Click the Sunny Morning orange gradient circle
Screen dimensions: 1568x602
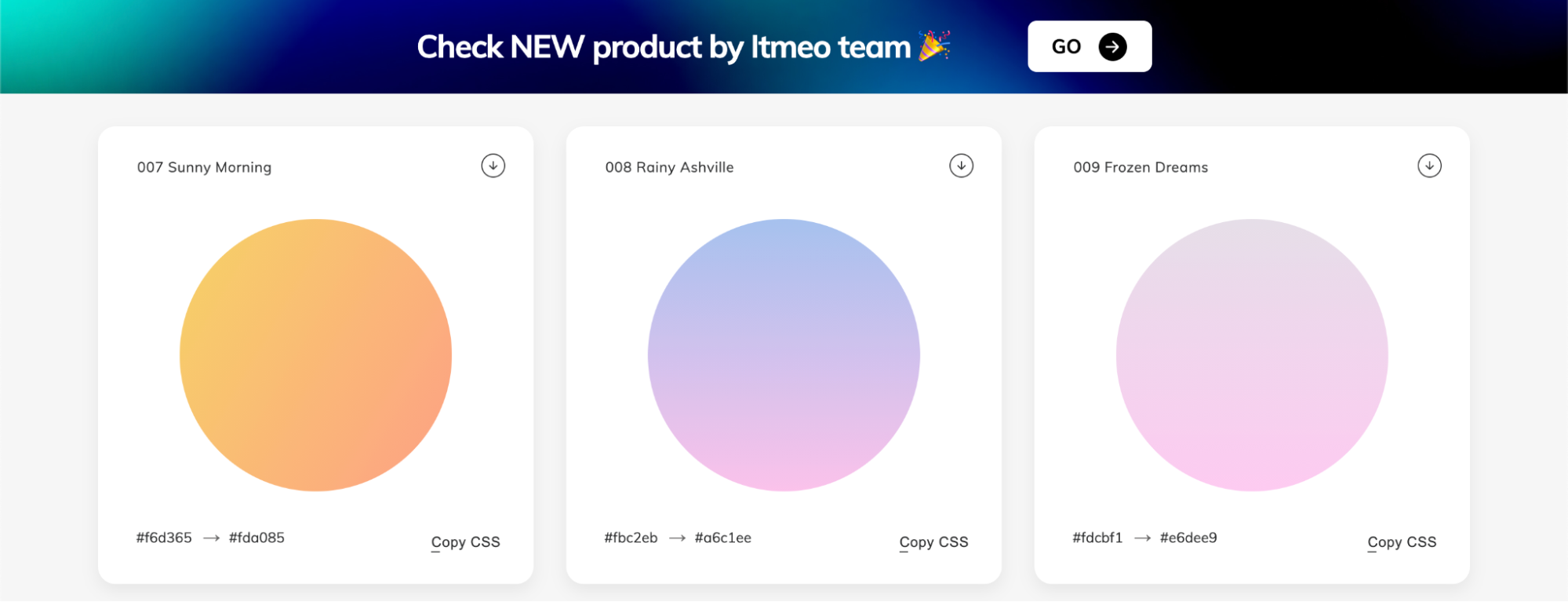(315, 355)
